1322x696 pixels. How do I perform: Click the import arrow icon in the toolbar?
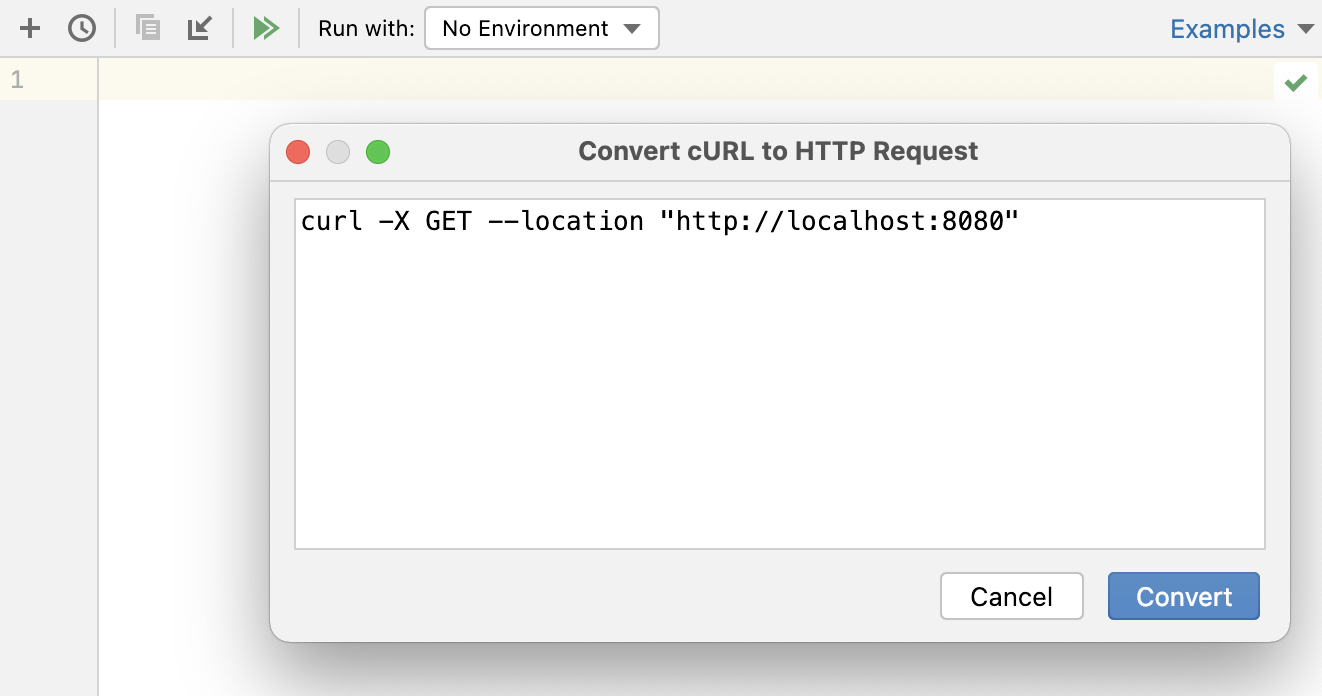(200, 28)
